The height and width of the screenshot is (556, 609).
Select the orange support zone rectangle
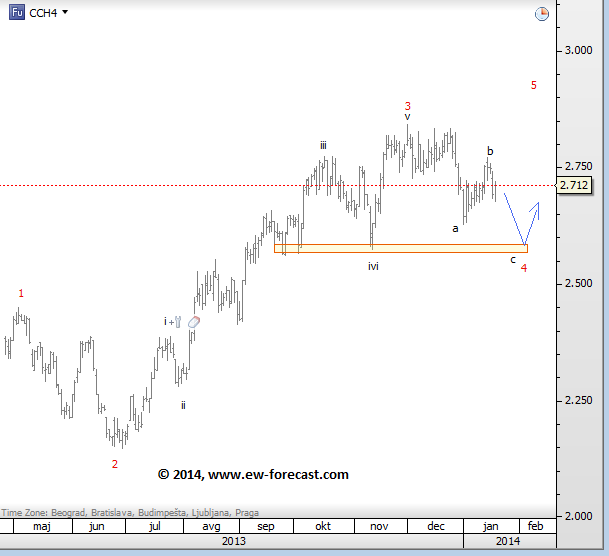coord(400,248)
